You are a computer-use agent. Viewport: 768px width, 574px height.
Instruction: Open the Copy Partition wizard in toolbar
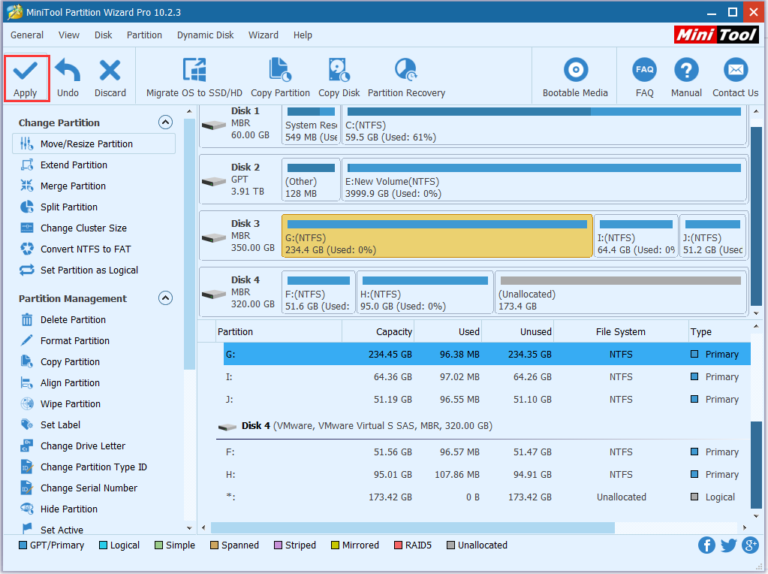pyautogui.click(x=280, y=78)
